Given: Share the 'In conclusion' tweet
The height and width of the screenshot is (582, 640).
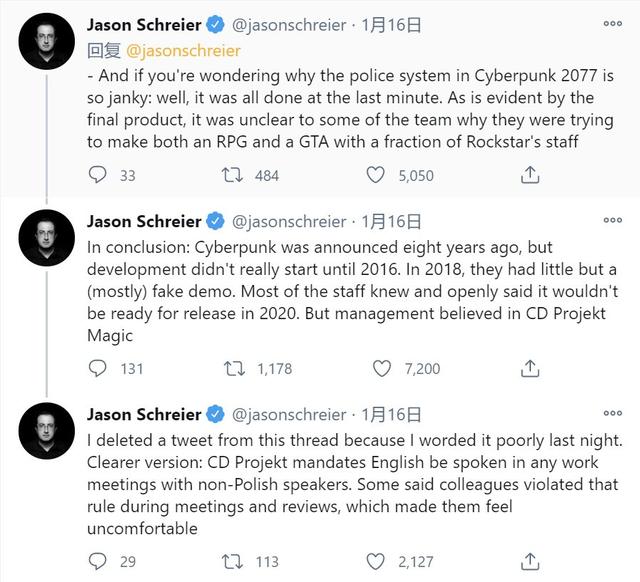Looking at the screenshot, I should click(x=530, y=368).
